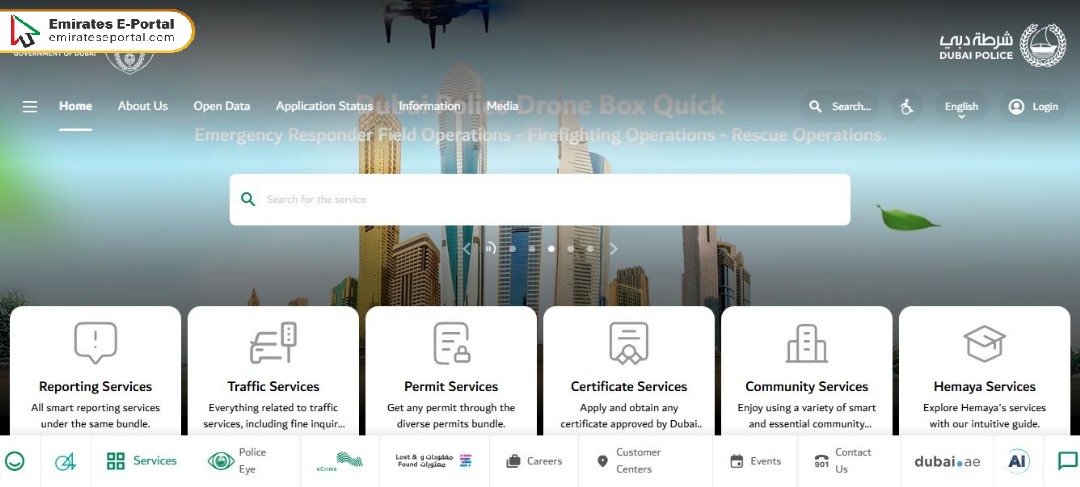This screenshot has height=487, width=1080.
Task: Select the last carousel slide dot
Action: [x=590, y=249]
